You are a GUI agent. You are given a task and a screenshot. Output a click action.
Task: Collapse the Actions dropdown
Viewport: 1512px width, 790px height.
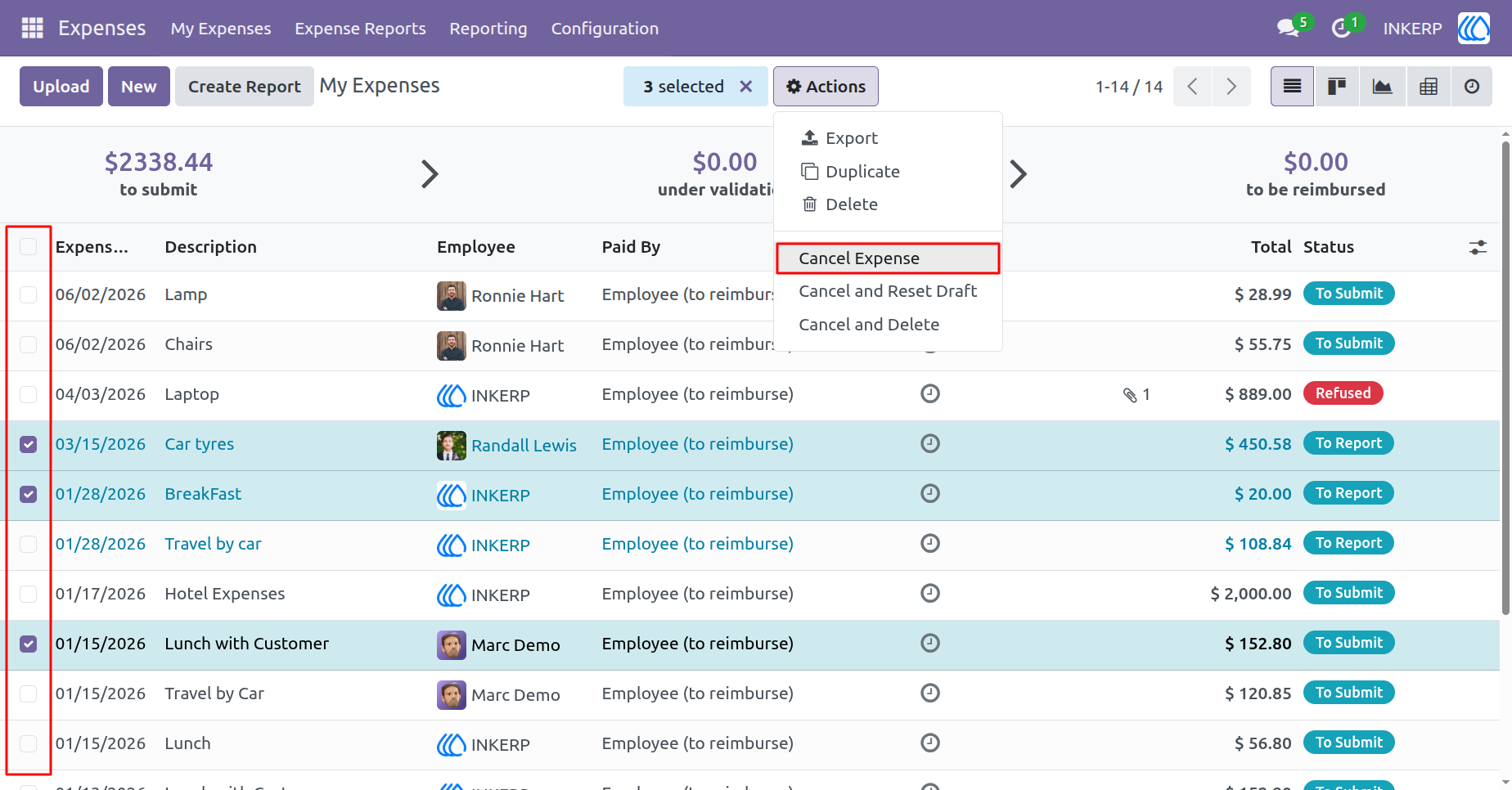(x=826, y=87)
